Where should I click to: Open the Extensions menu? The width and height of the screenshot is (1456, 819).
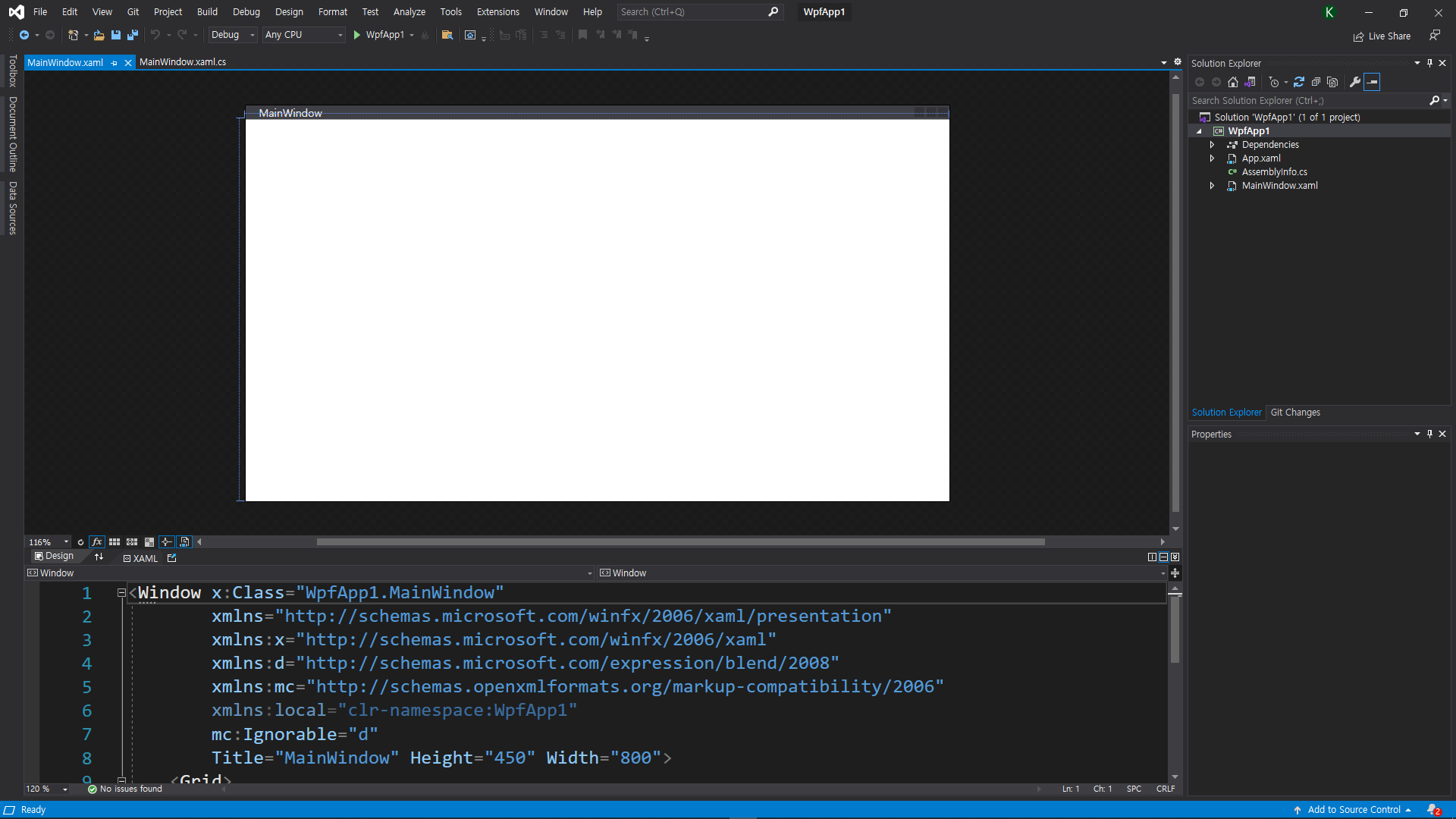point(497,12)
